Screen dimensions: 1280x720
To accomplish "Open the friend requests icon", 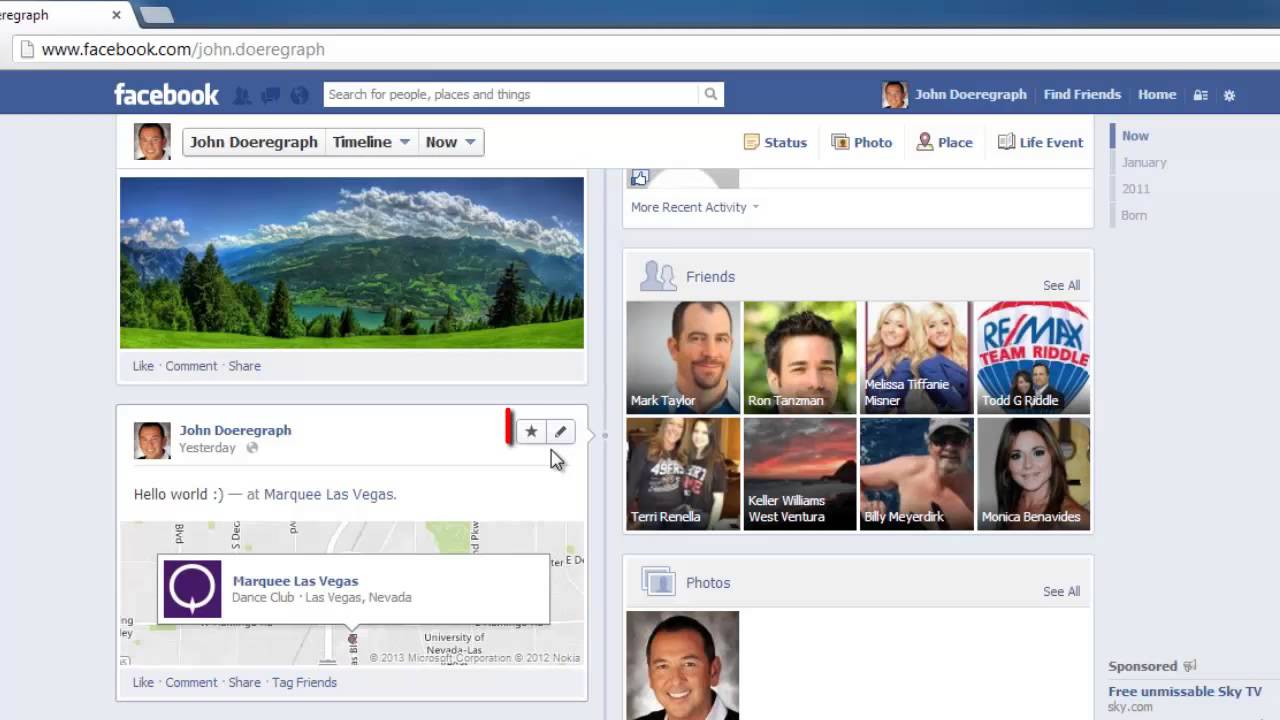I will [x=242, y=95].
